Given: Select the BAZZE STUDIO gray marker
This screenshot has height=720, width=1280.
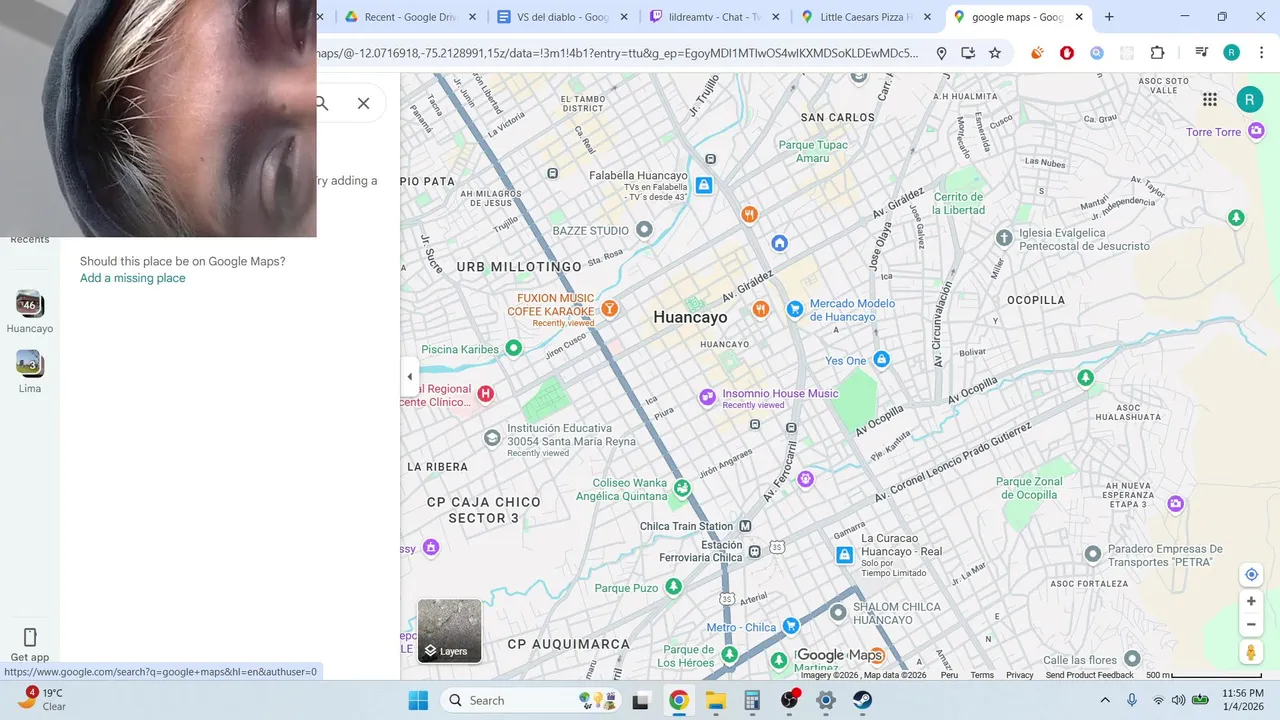Looking at the screenshot, I should 645,229.
